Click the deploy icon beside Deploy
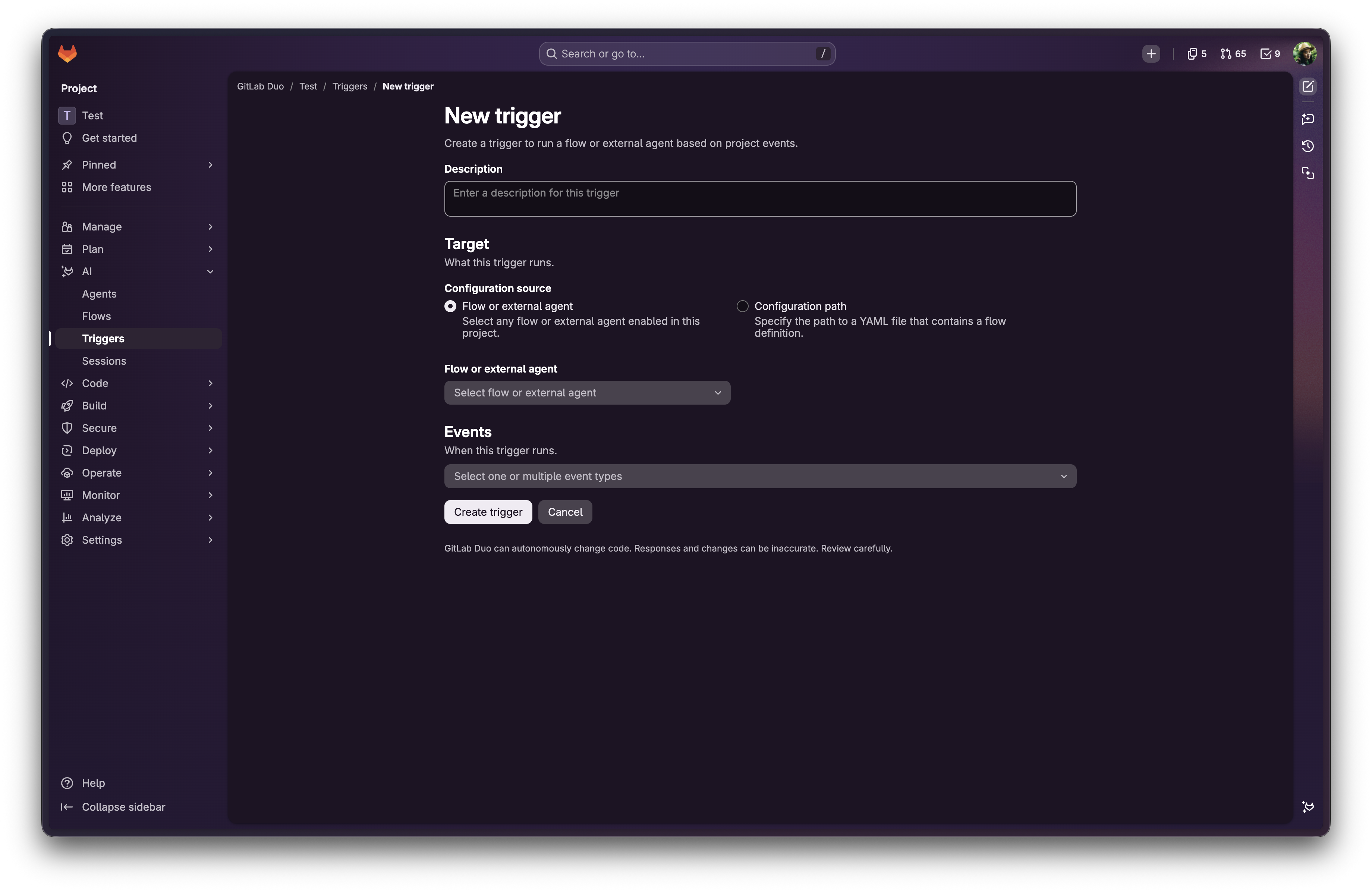 [67, 450]
